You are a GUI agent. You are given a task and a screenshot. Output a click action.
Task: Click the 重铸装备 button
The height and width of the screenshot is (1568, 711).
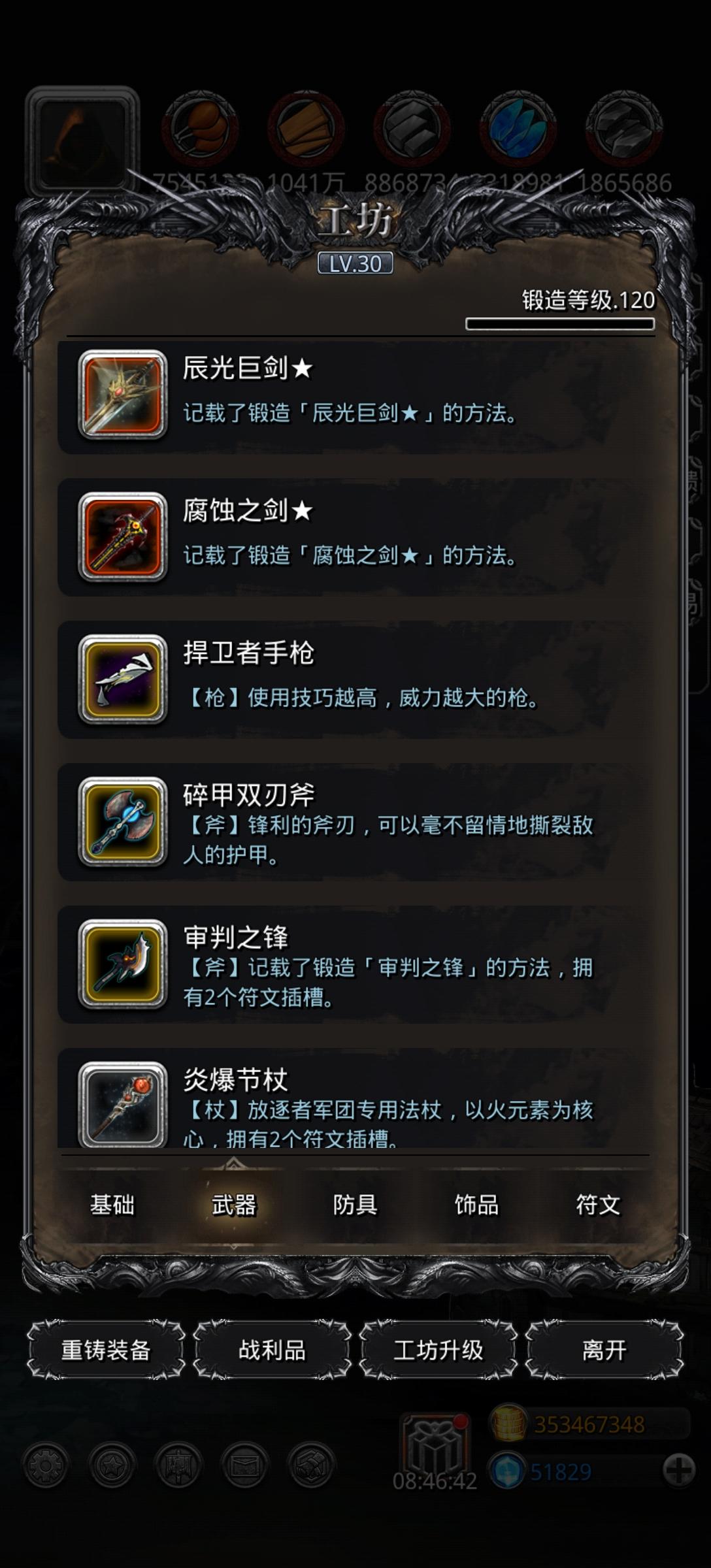tap(106, 1350)
